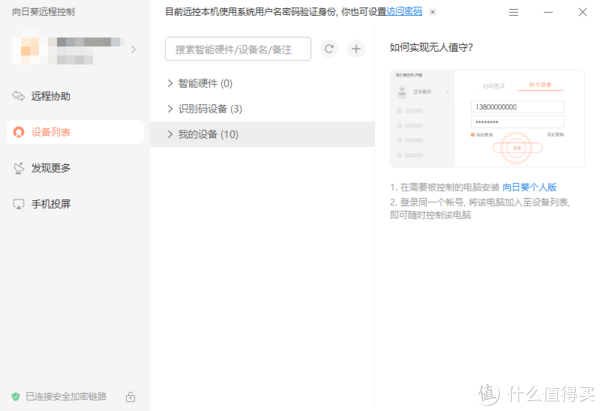This screenshot has height=411, width=600.
Task: Open account details via profile arrow
Action: (133, 49)
